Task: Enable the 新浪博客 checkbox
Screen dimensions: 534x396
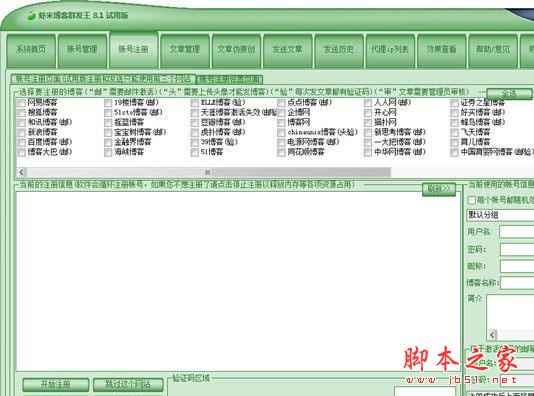Action: click(21, 132)
